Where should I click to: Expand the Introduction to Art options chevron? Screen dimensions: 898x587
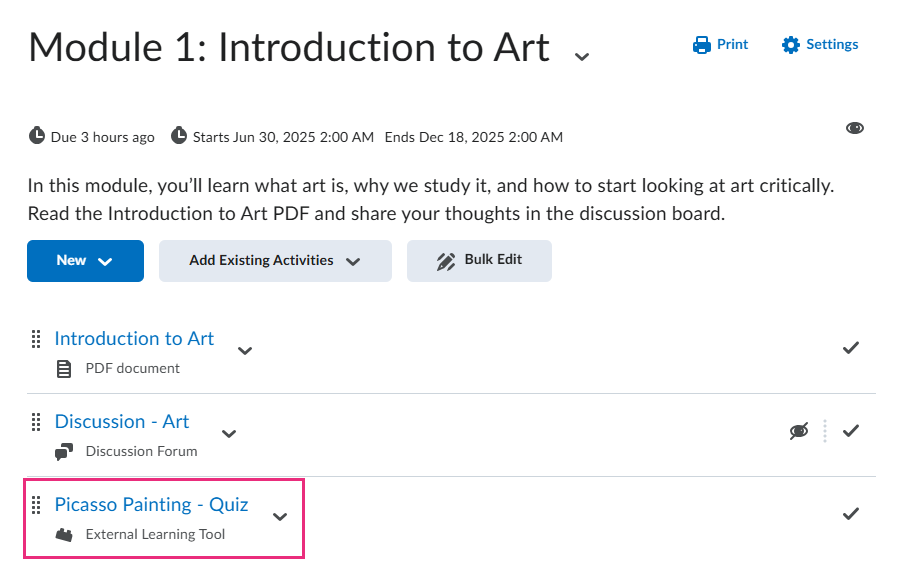[x=245, y=351]
